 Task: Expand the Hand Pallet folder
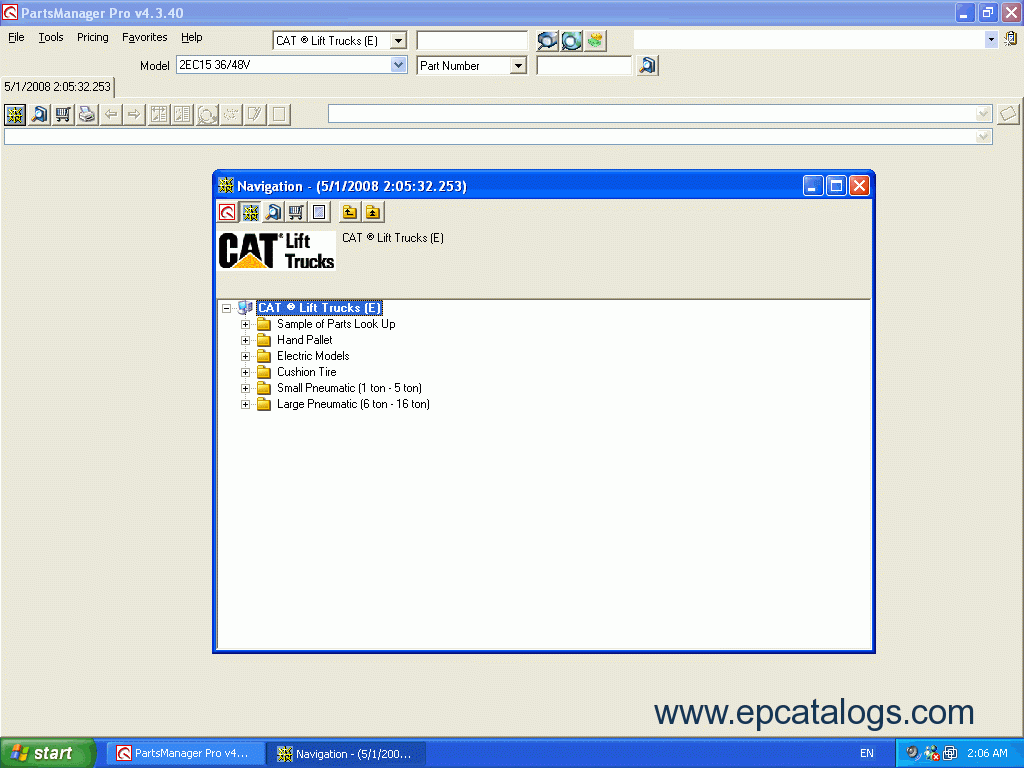246,340
